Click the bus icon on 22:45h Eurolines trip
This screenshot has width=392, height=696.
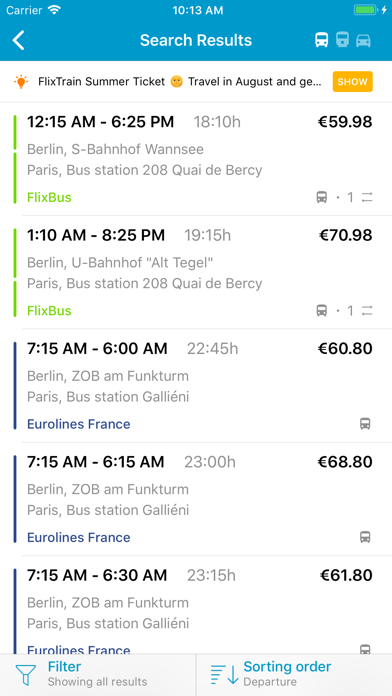(365, 424)
